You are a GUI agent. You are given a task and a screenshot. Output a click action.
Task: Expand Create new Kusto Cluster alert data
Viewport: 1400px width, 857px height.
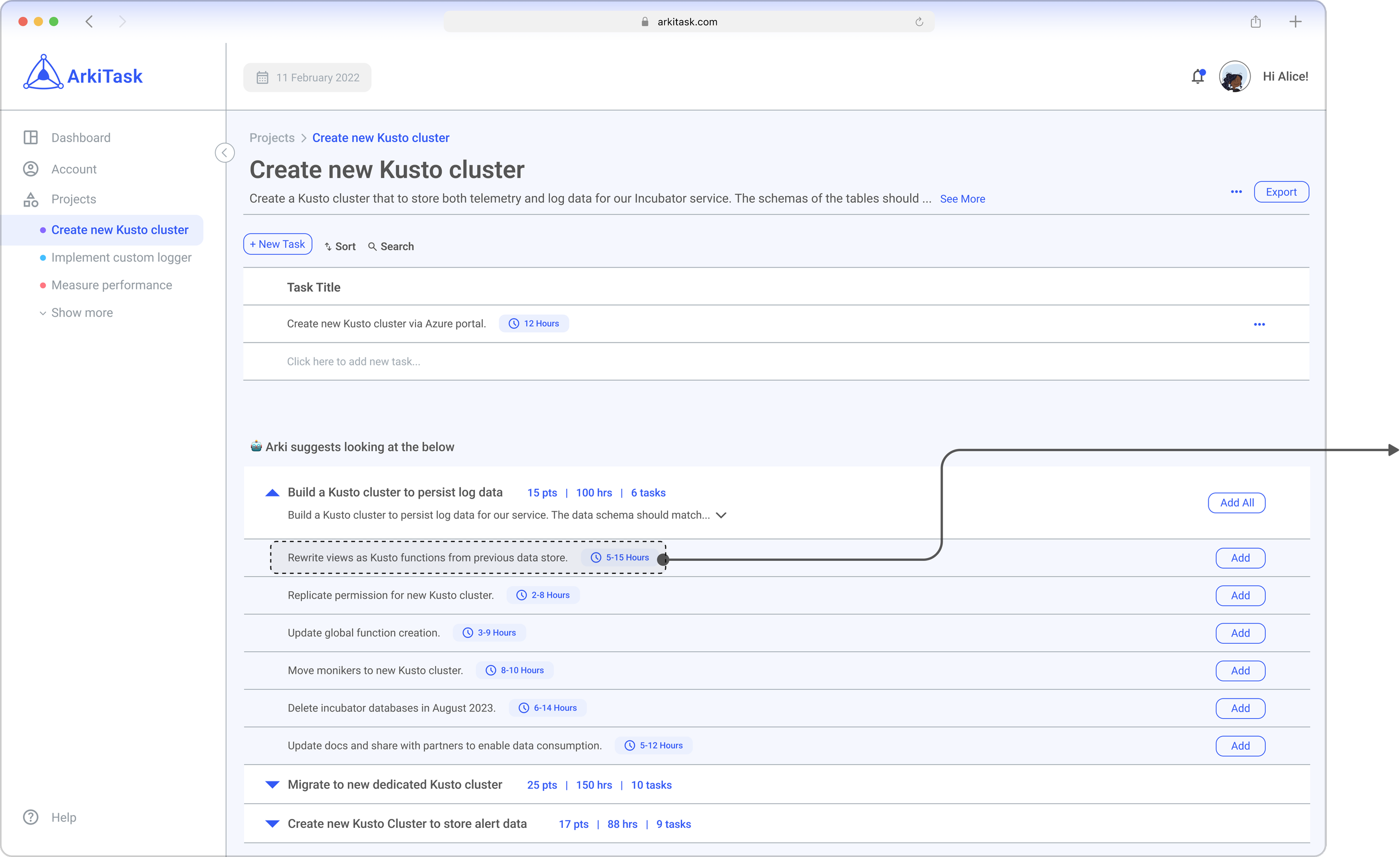(272, 823)
